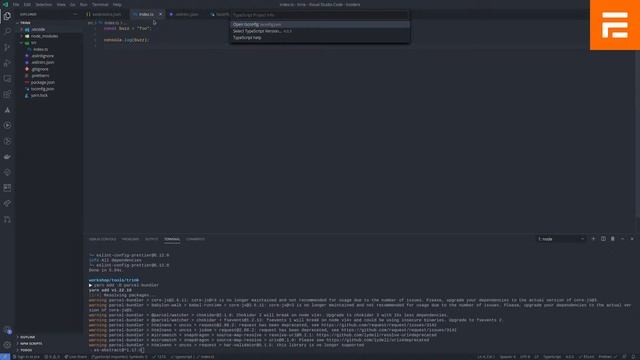Click the TypeScript language mode in status bar

point(552,357)
